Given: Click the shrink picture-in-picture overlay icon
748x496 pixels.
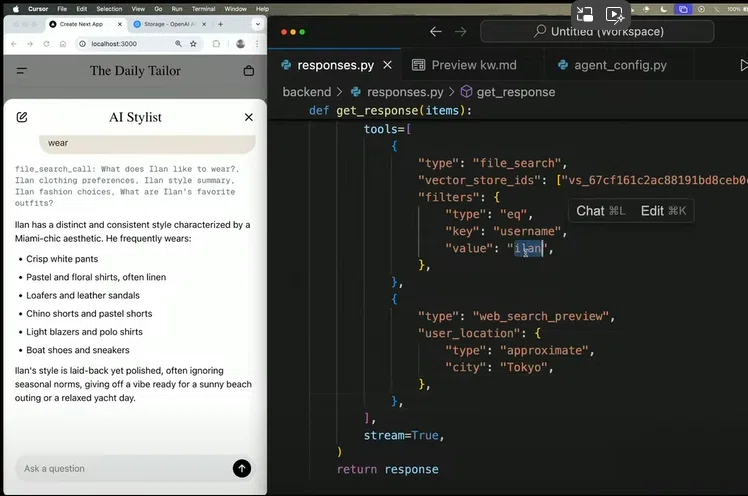Looking at the screenshot, I should click(585, 14).
